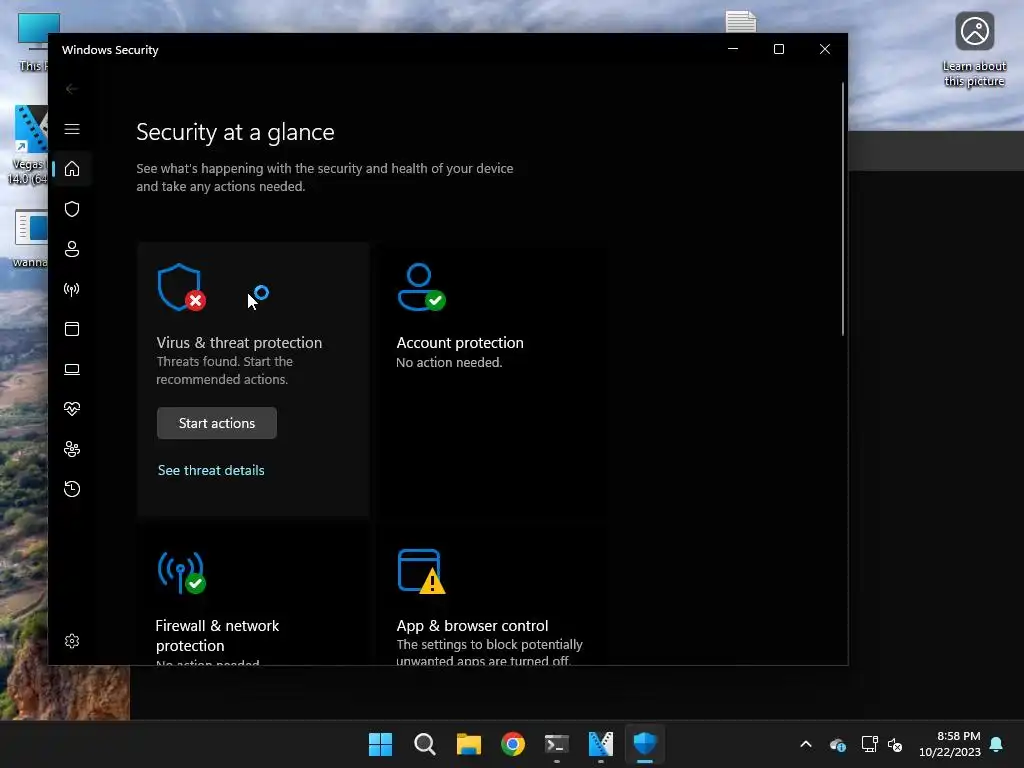Click the 'Security at a glance' title
This screenshot has height=768, width=1024.
point(235,133)
